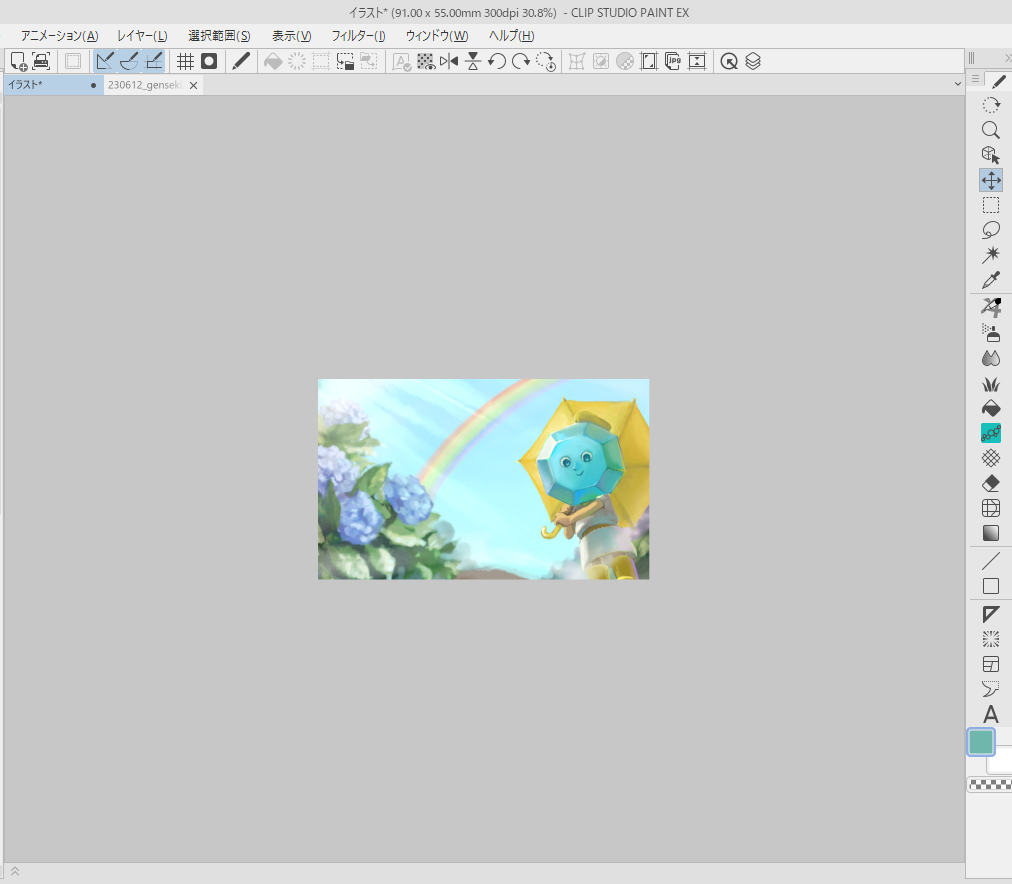
Task: Click the checkerboard-with-eye command icon
Action: pyautogui.click(x=425, y=61)
